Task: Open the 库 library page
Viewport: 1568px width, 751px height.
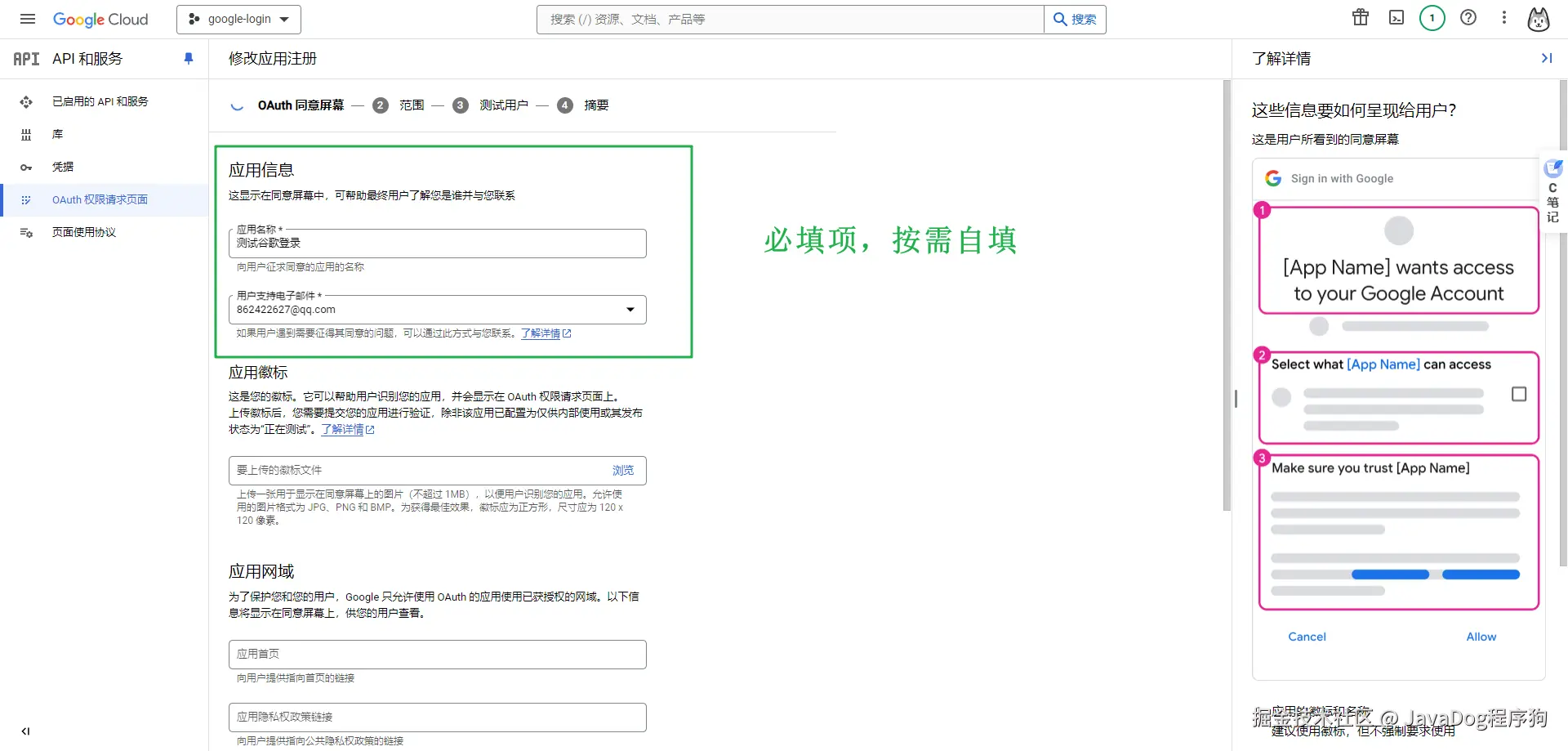Action: click(57, 134)
